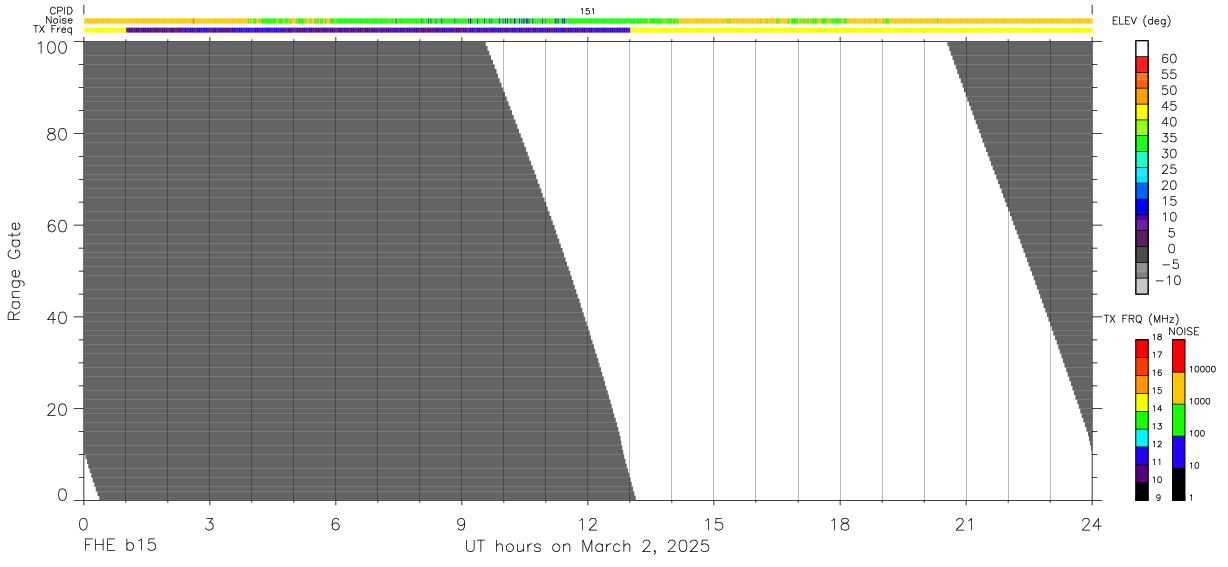
Task: Click the UT hour tick label 18
Action: click(840, 523)
